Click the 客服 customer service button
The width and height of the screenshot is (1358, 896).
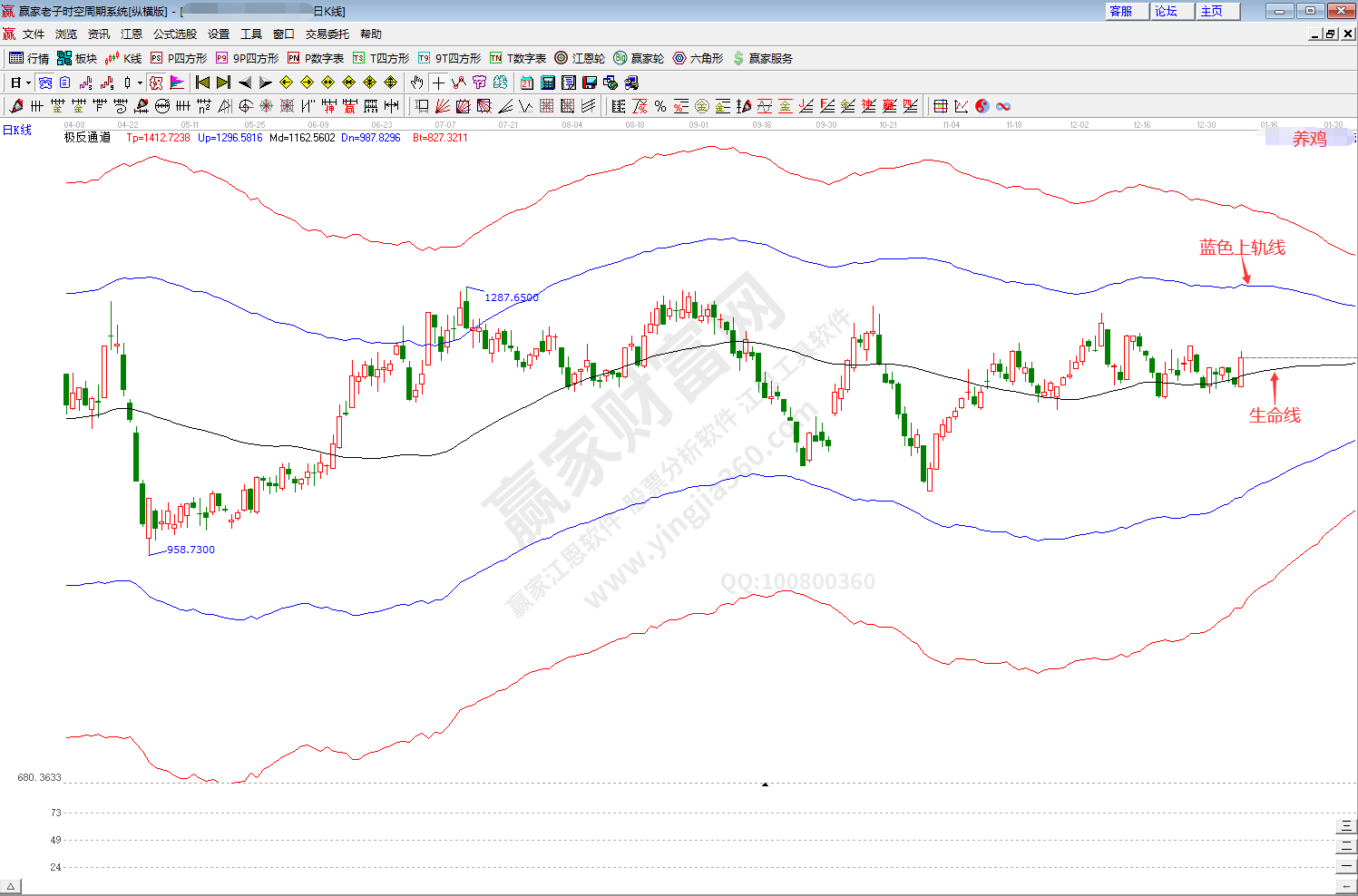pyautogui.click(x=1121, y=11)
